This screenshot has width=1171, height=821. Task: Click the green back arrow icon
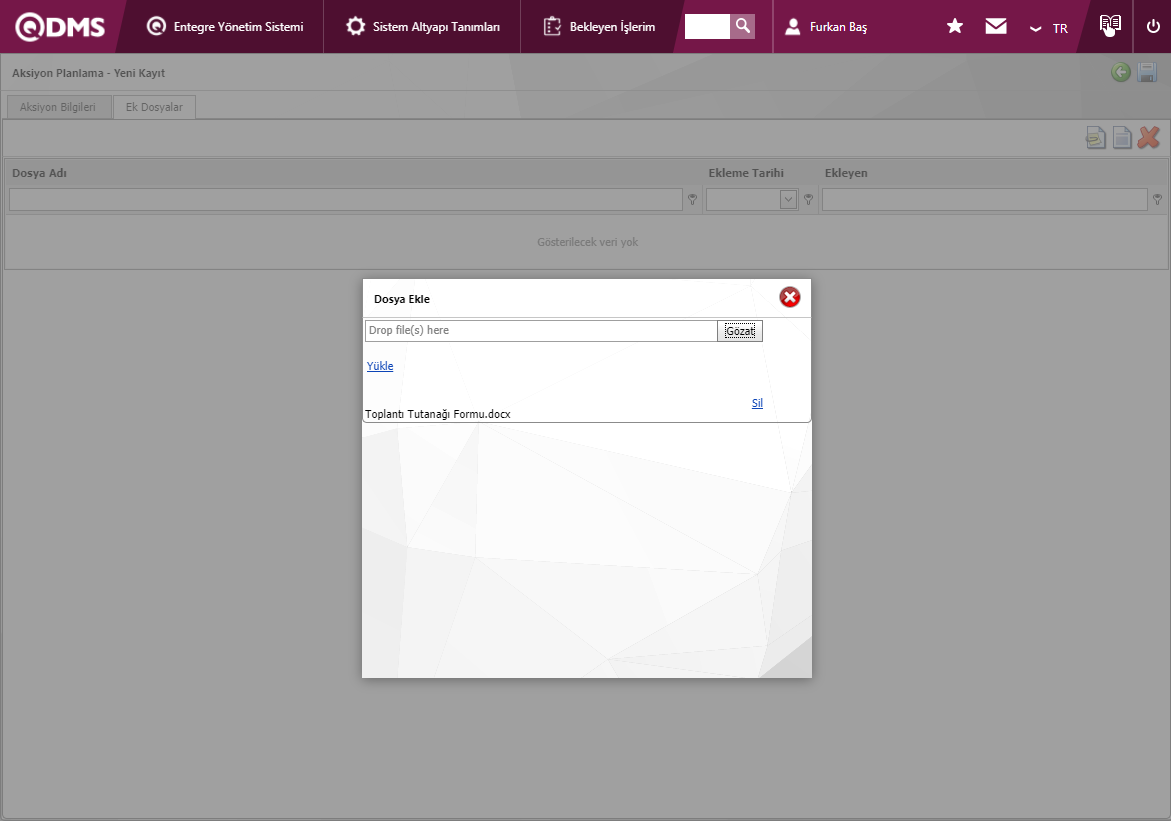click(1121, 72)
